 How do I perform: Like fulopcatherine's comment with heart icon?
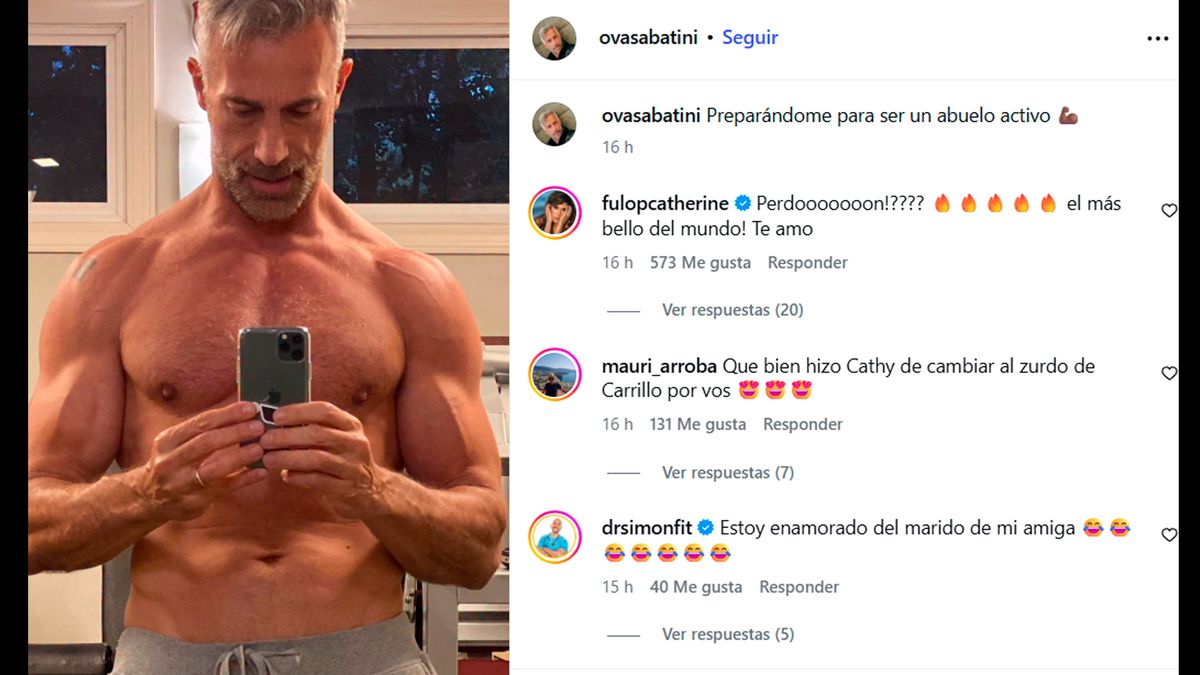[1168, 211]
